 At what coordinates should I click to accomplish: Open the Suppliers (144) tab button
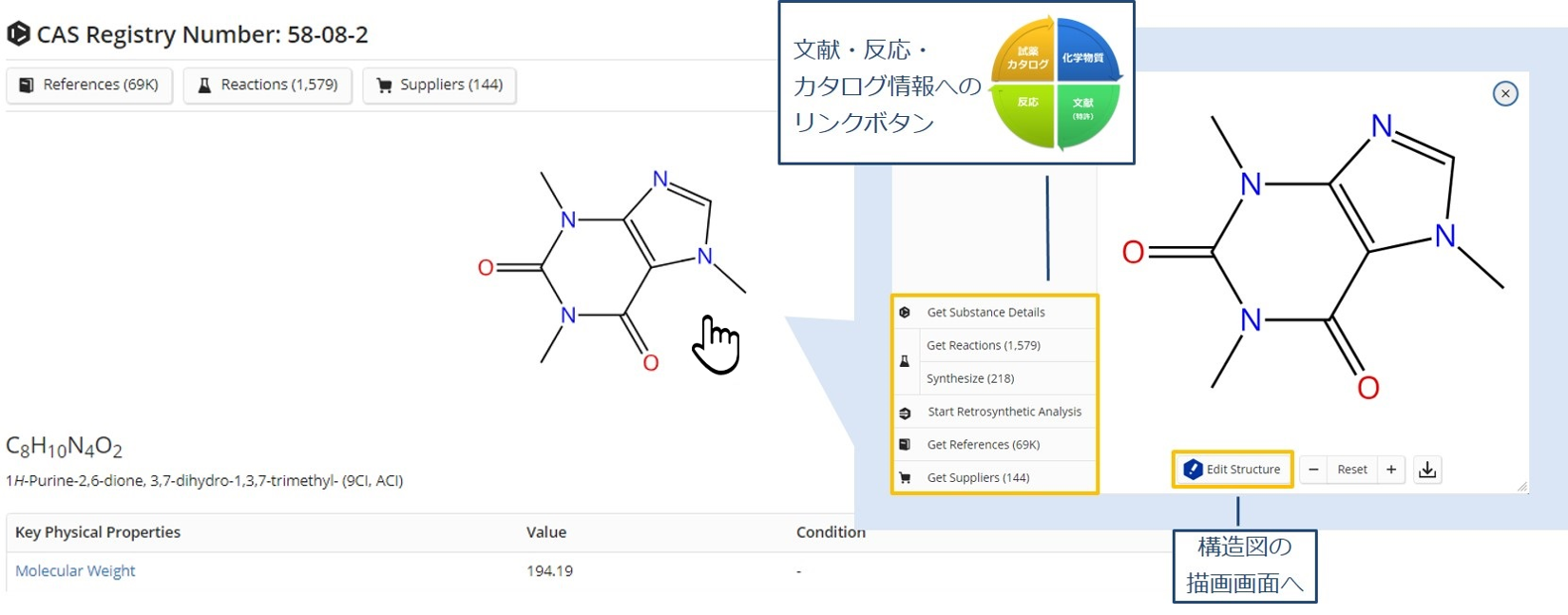pos(439,86)
